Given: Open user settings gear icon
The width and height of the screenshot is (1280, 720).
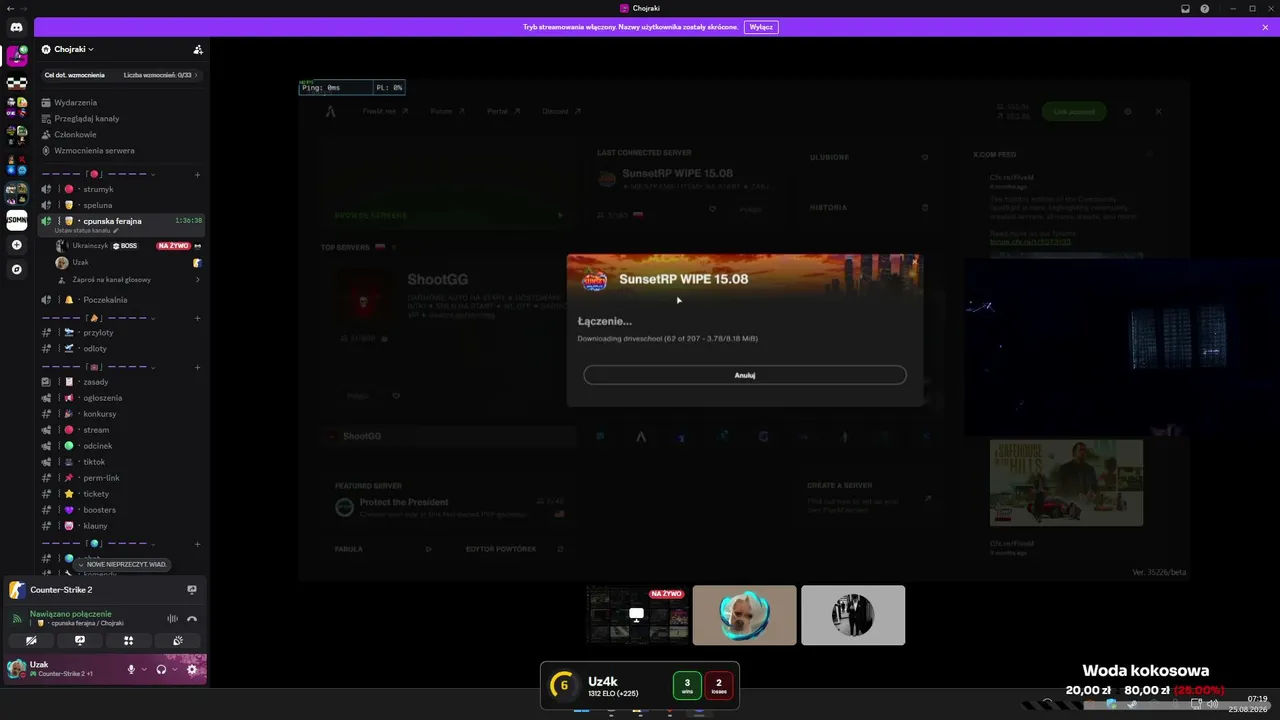Looking at the screenshot, I should pos(192,669).
